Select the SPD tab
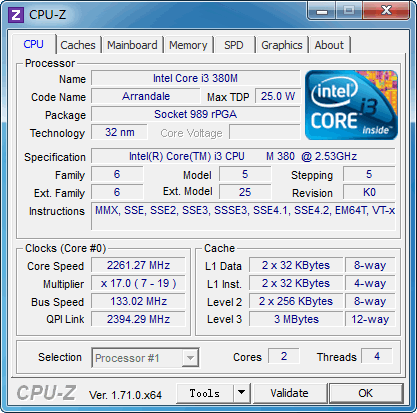The image size is (417, 413). tap(234, 45)
